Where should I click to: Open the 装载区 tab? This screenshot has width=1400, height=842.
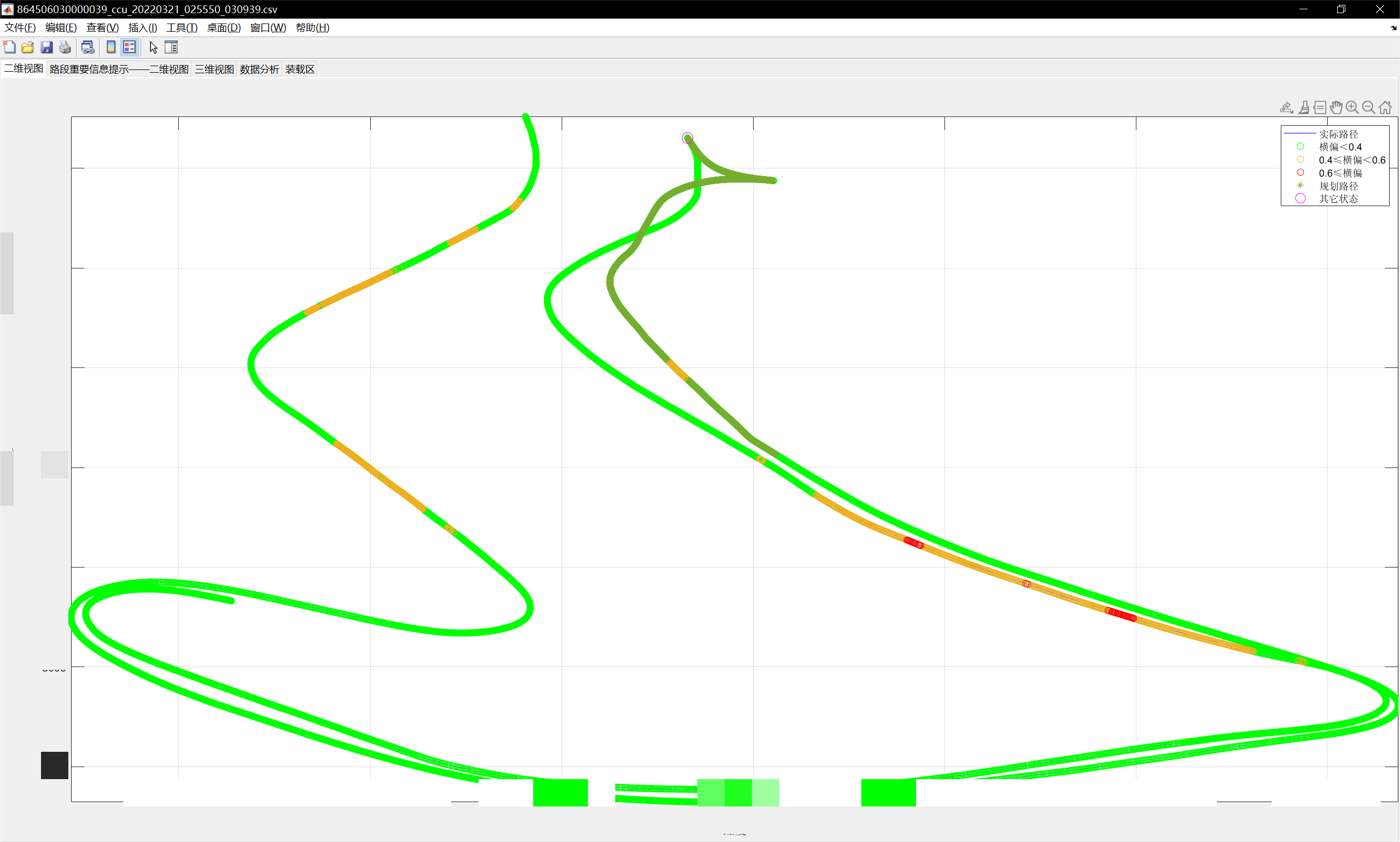click(x=300, y=69)
